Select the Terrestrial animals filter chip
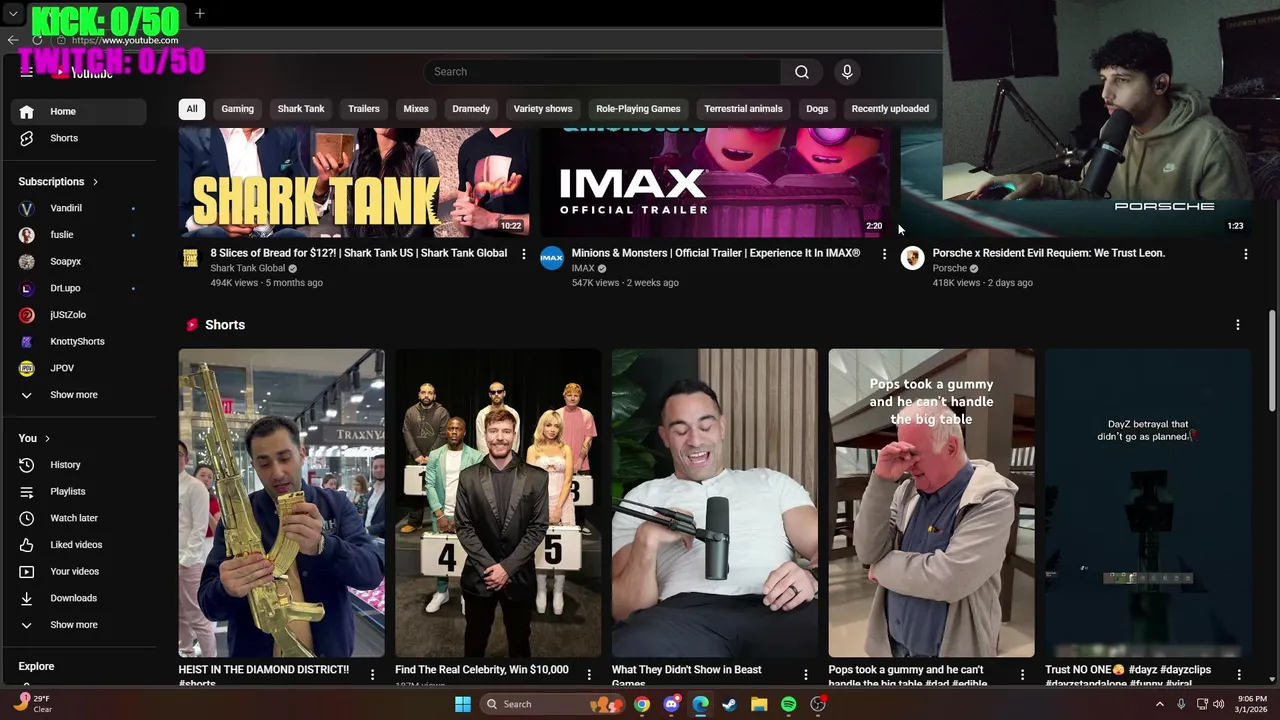 click(743, 109)
